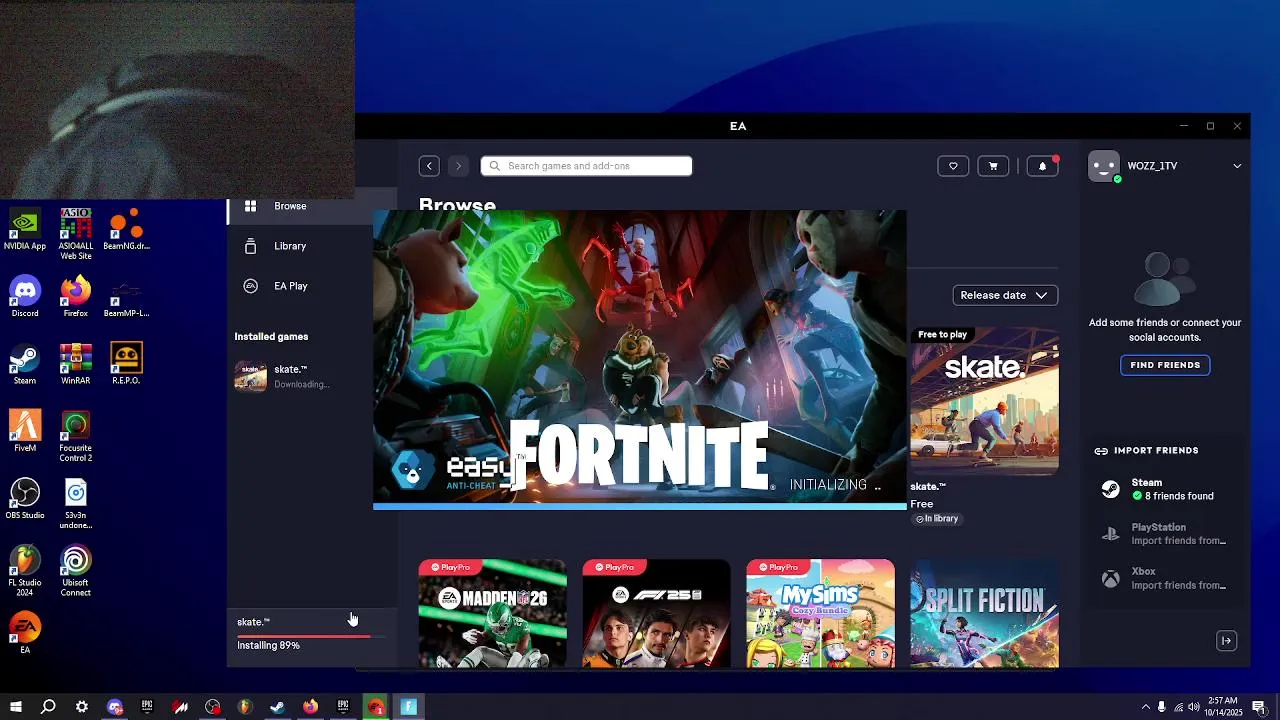Click the Search games and add-ons field
Image resolution: width=1280 pixels, height=720 pixels.
[586, 166]
